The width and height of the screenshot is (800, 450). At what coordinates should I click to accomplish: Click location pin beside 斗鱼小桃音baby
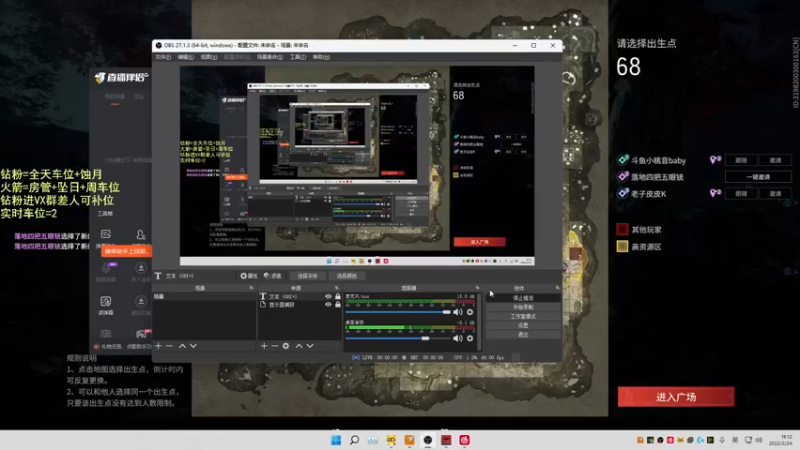point(715,160)
